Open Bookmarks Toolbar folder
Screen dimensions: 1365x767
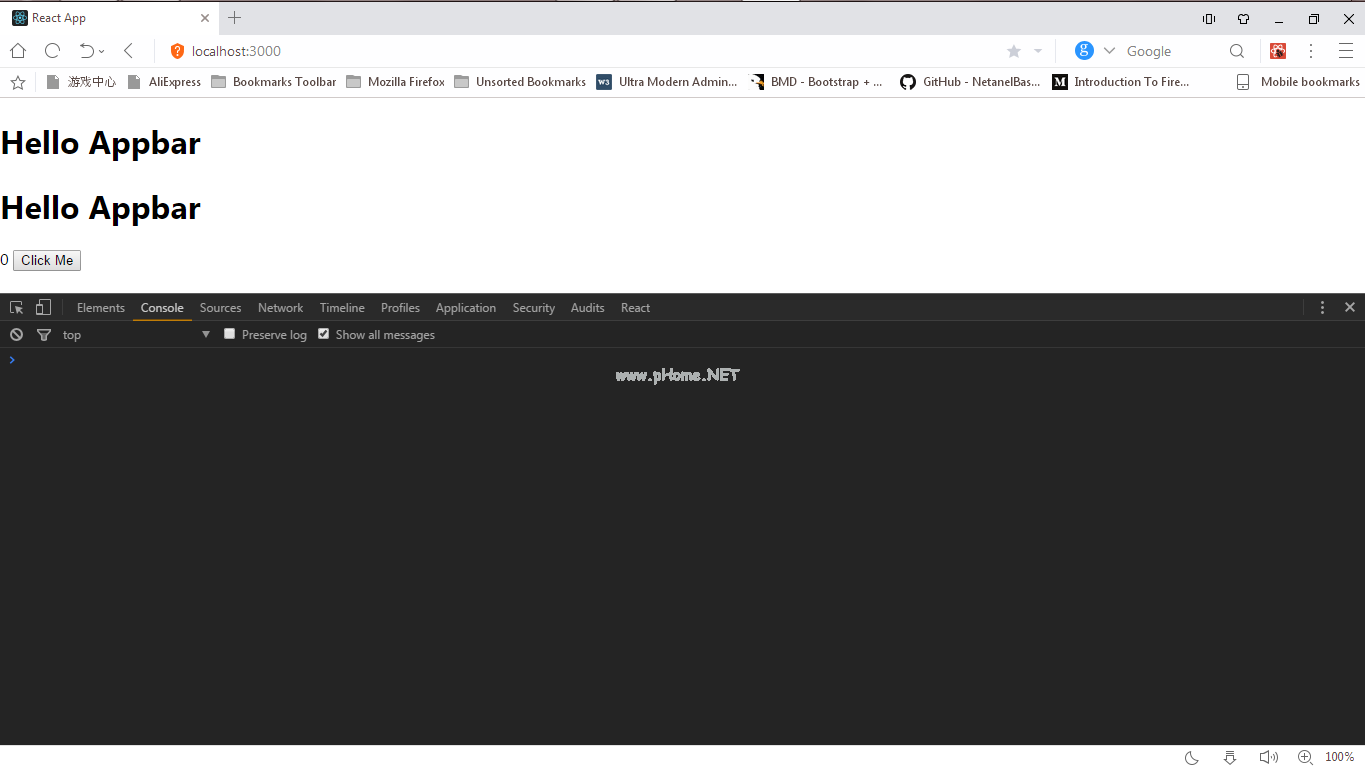click(273, 82)
